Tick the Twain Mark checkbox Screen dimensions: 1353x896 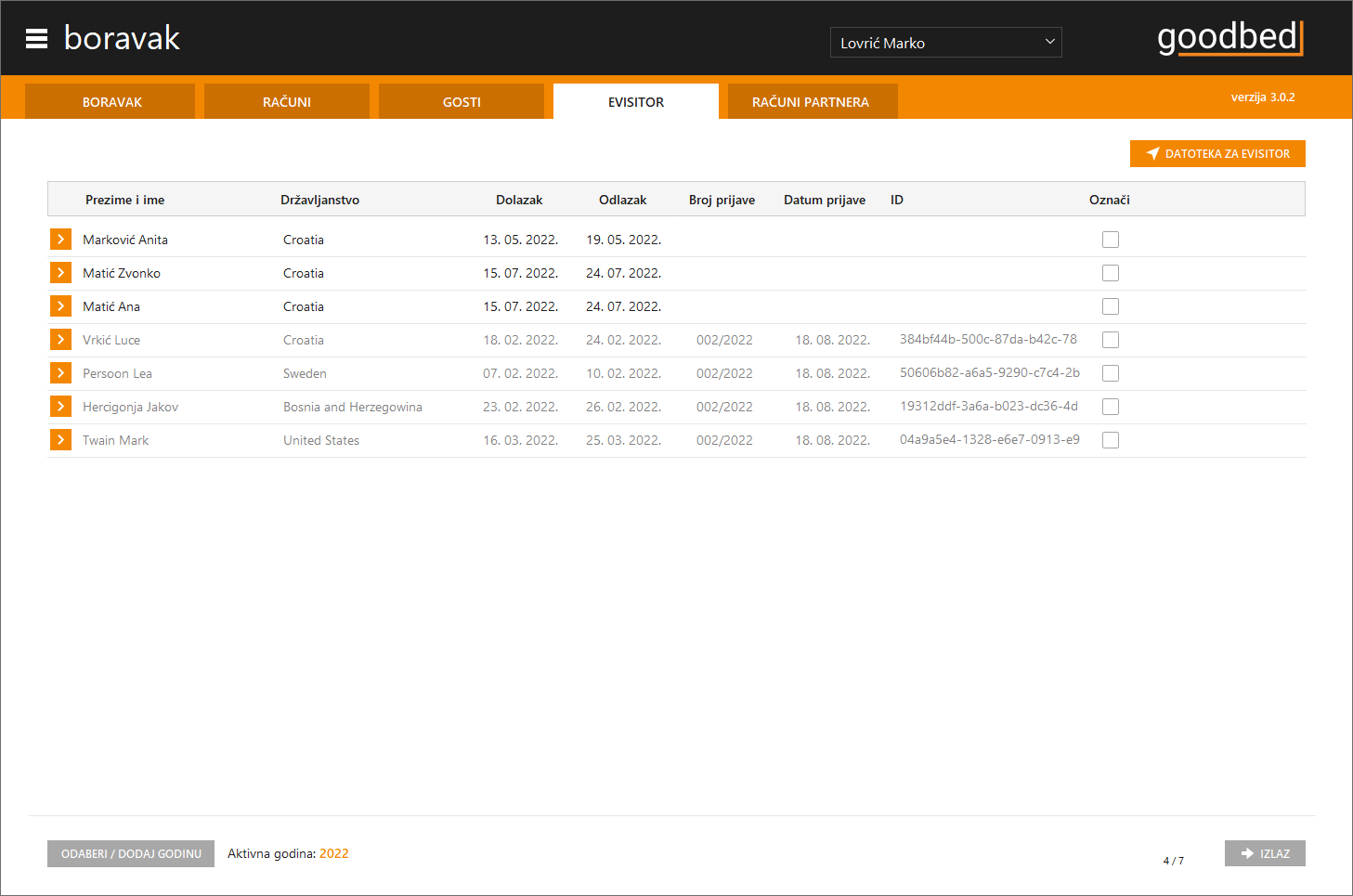1111,440
